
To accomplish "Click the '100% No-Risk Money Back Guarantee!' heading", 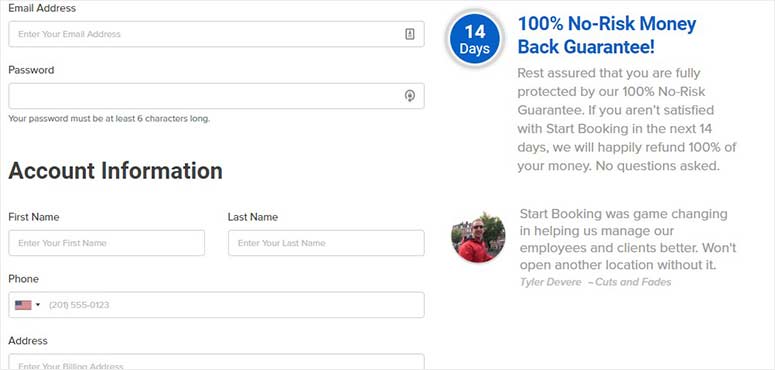I will pyautogui.click(x=607, y=35).
